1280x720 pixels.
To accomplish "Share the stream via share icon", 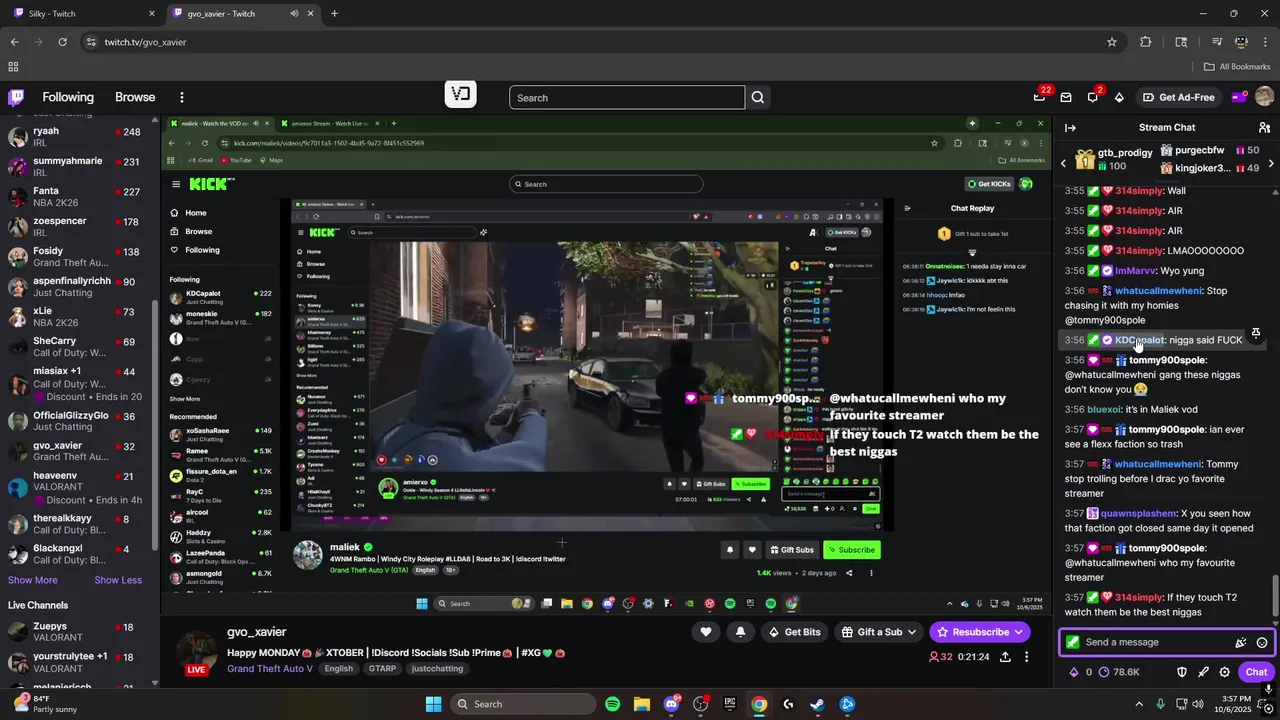I will (x=1005, y=657).
